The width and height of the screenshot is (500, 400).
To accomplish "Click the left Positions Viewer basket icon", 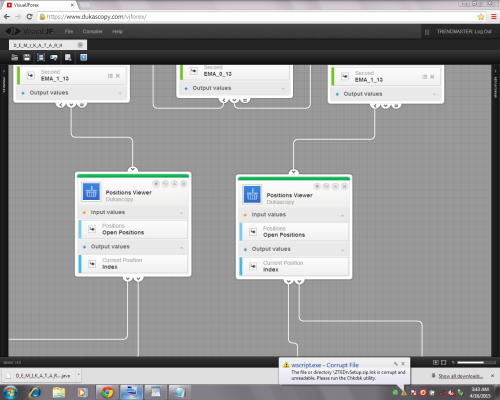I will point(91,192).
